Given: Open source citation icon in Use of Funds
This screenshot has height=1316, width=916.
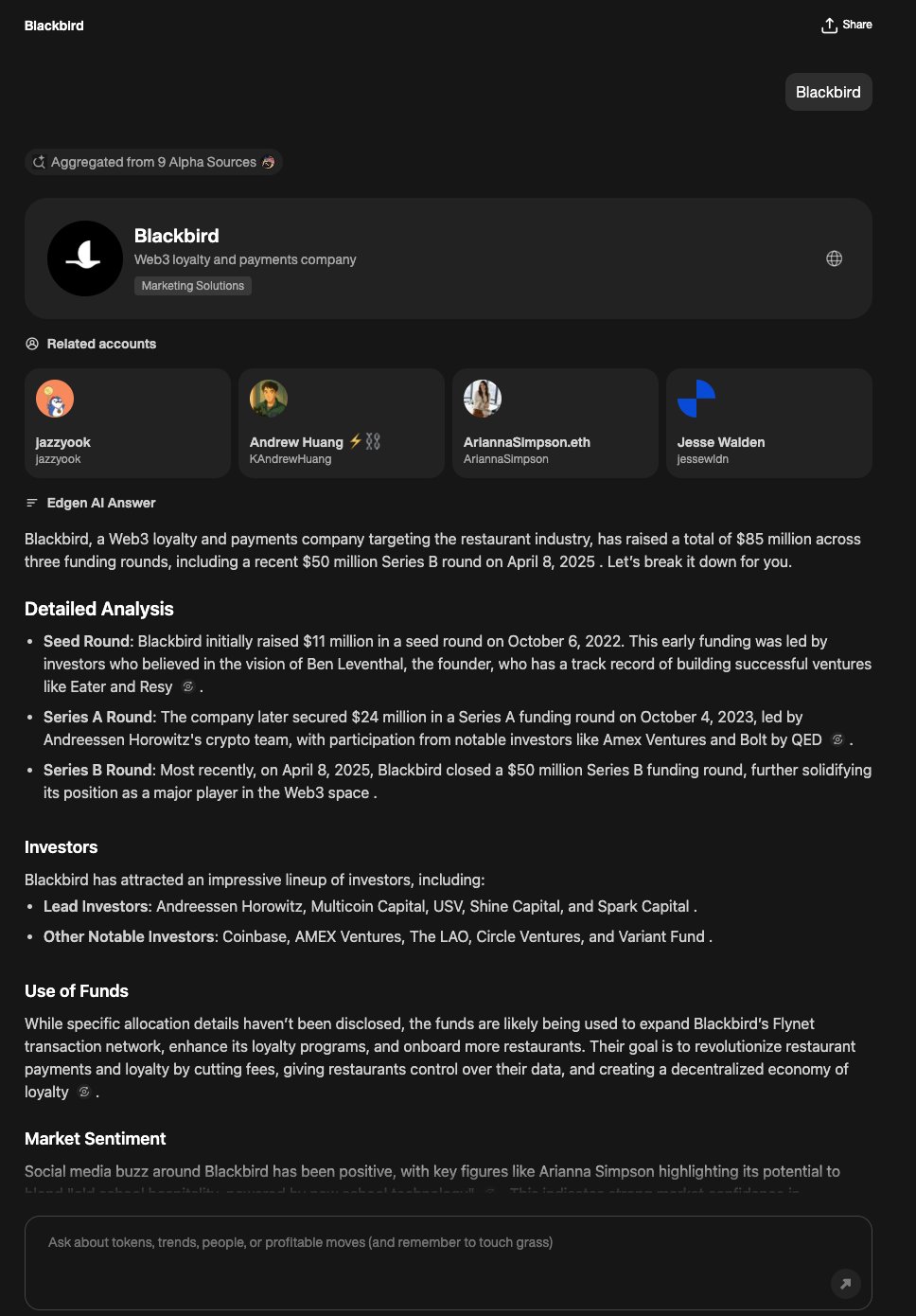Looking at the screenshot, I should (84, 1092).
